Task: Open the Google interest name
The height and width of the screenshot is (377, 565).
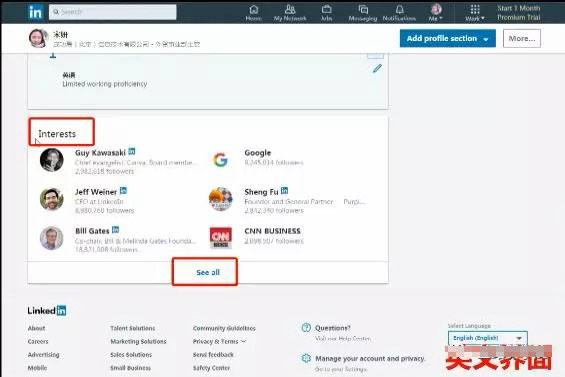Action: tap(258, 153)
